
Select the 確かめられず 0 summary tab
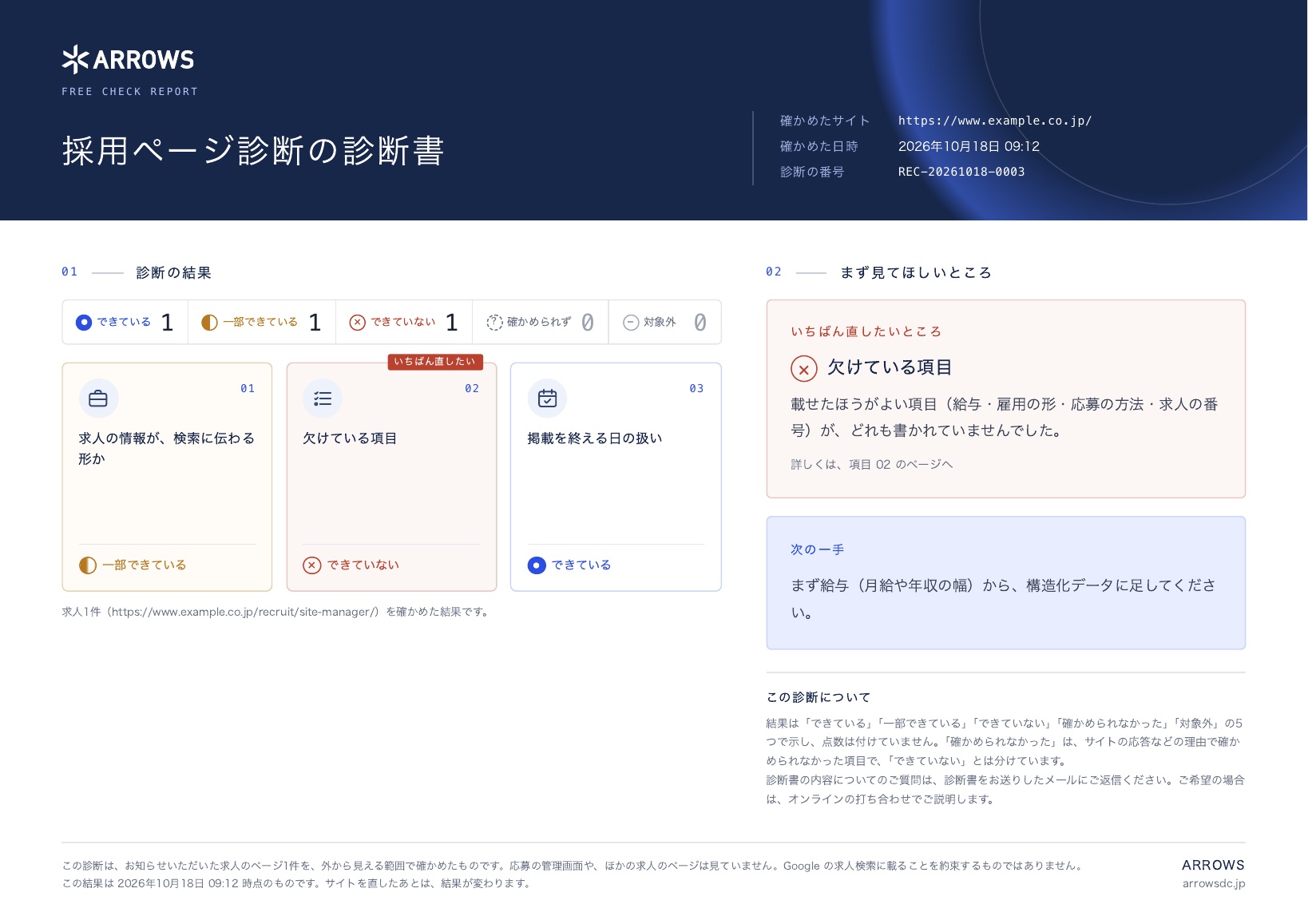[x=541, y=323]
